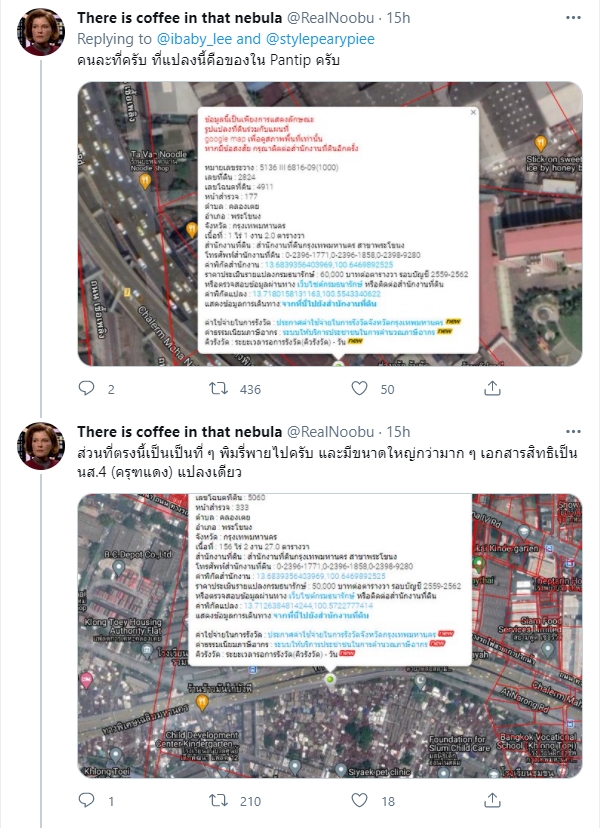Click @RealNoobu handle on second tweet
The width and height of the screenshot is (600, 828).
[330, 432]
